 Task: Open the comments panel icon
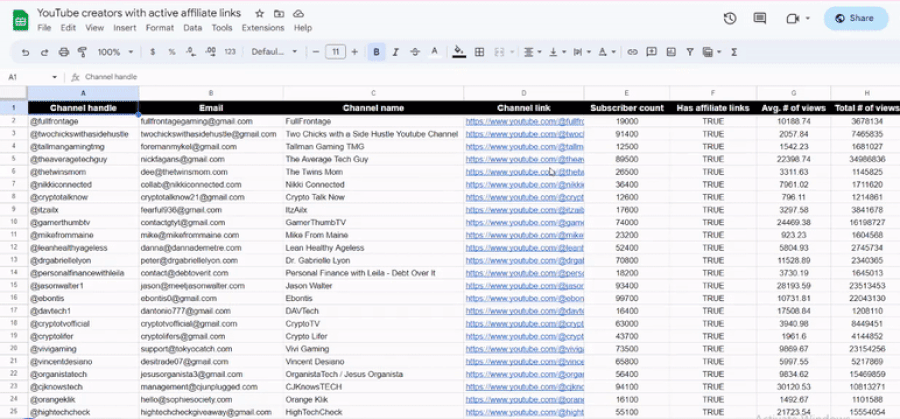tap(761, 18)
